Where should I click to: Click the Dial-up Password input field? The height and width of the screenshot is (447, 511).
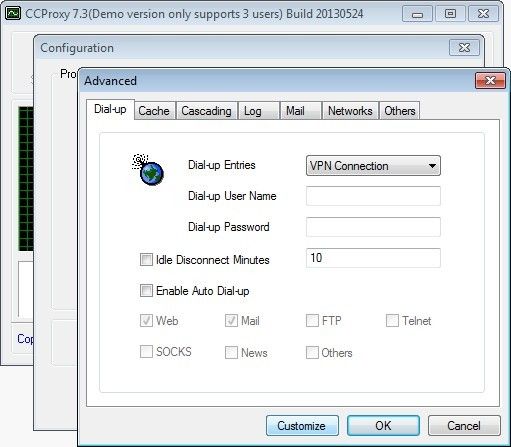pos(373,227)
